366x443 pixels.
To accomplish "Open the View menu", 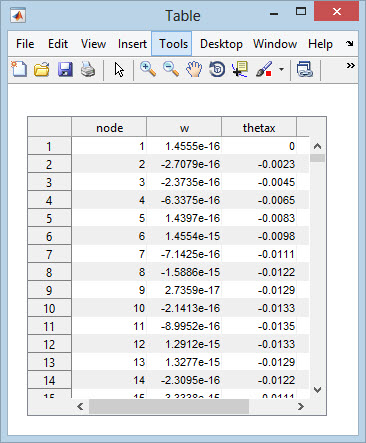I will tap(93, 44).
